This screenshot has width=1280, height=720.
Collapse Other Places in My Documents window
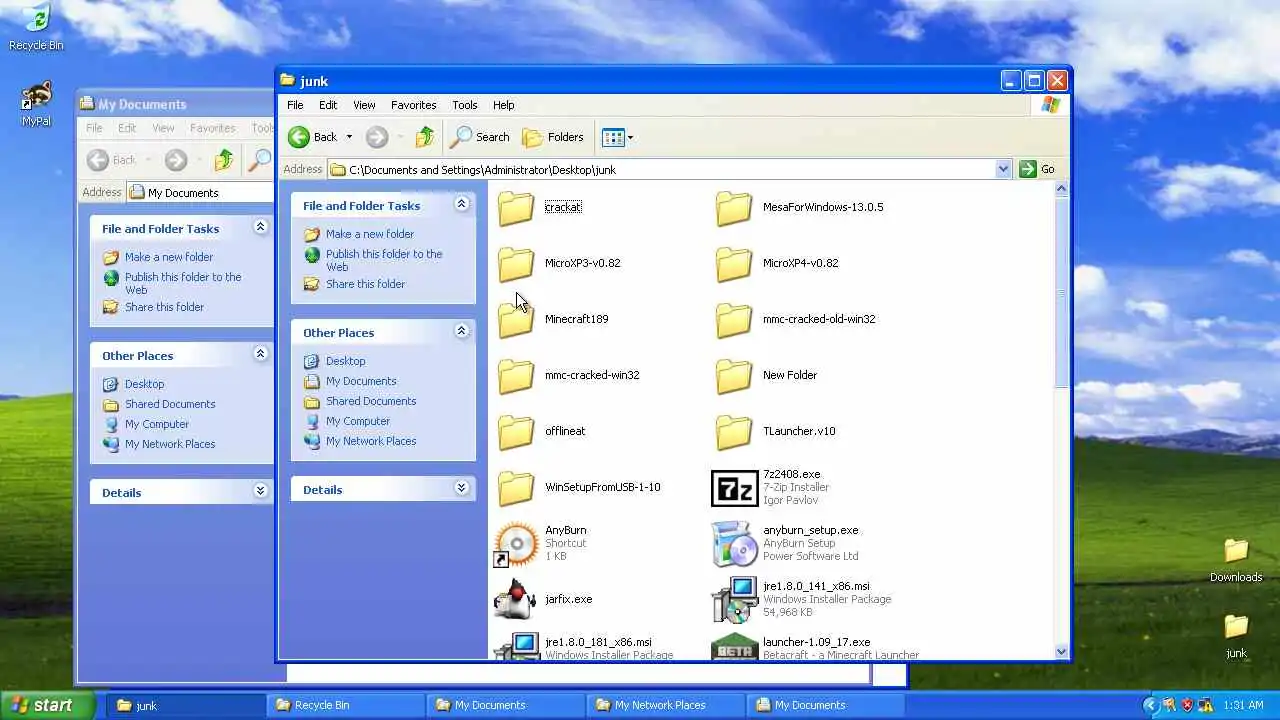[x=260, y=354]
